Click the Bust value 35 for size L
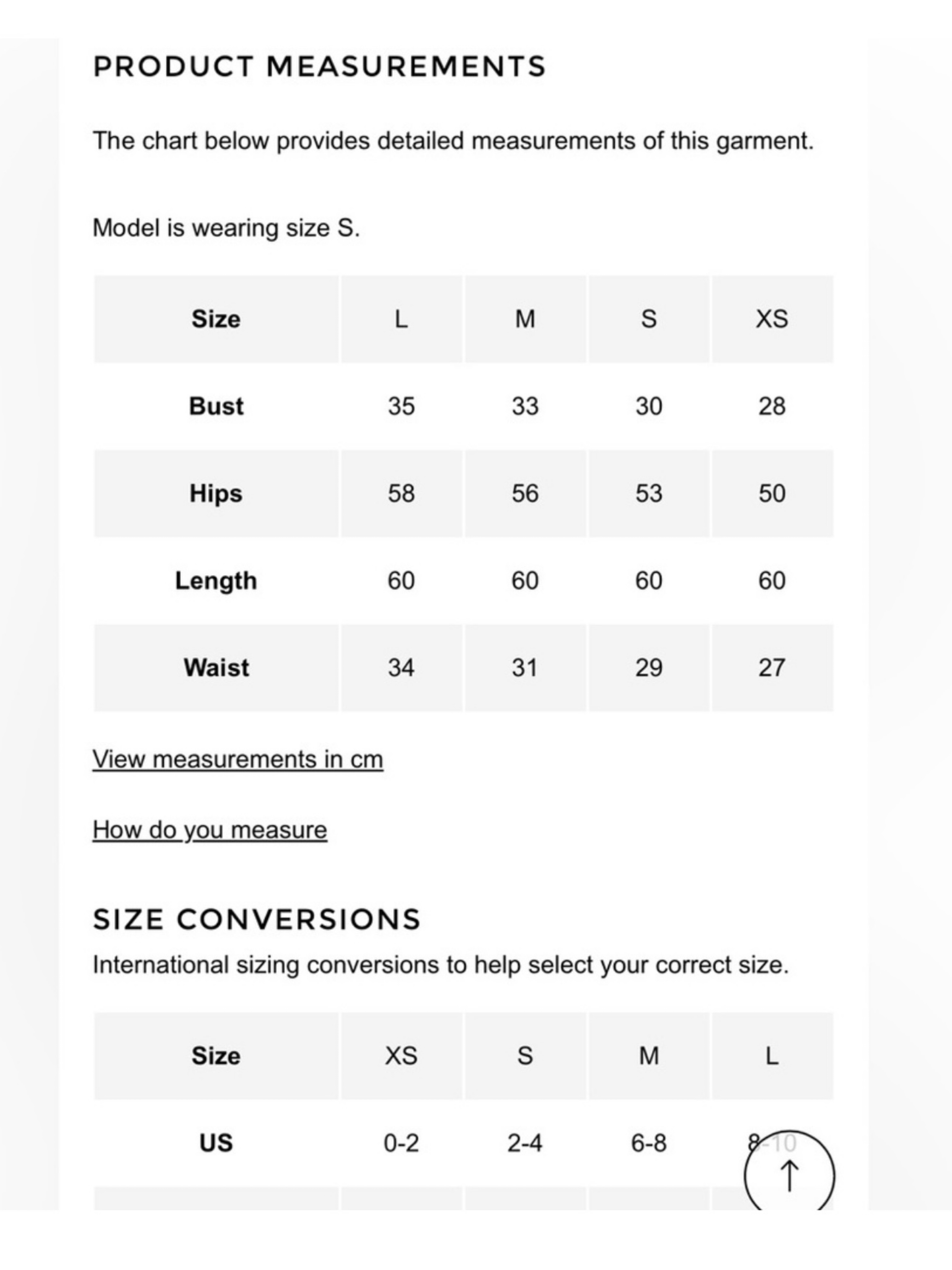The image size is (952, 1270). pyautogui.click(x=401, y=406)
